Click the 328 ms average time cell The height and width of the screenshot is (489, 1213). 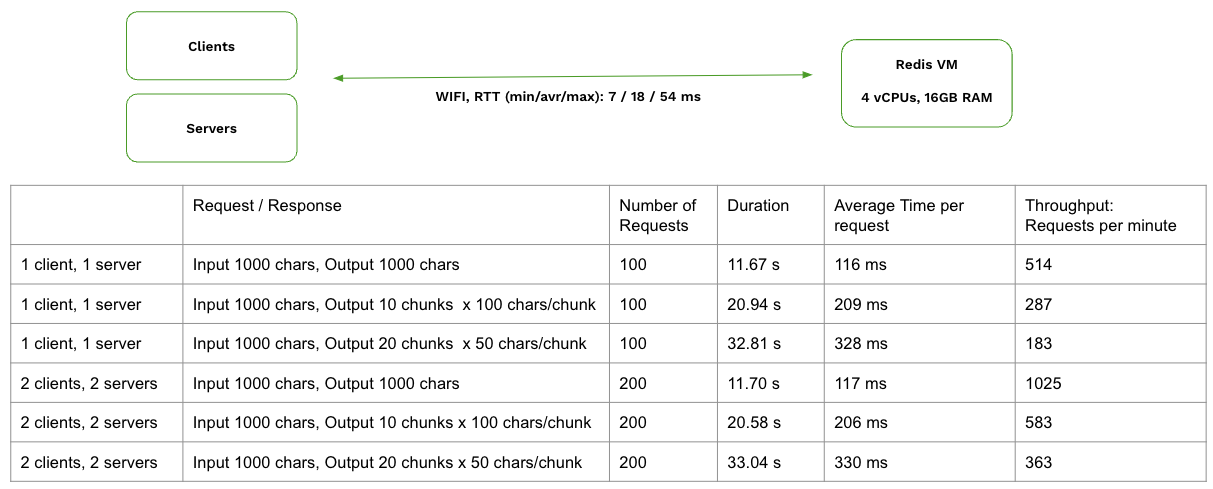coord(919,343)
